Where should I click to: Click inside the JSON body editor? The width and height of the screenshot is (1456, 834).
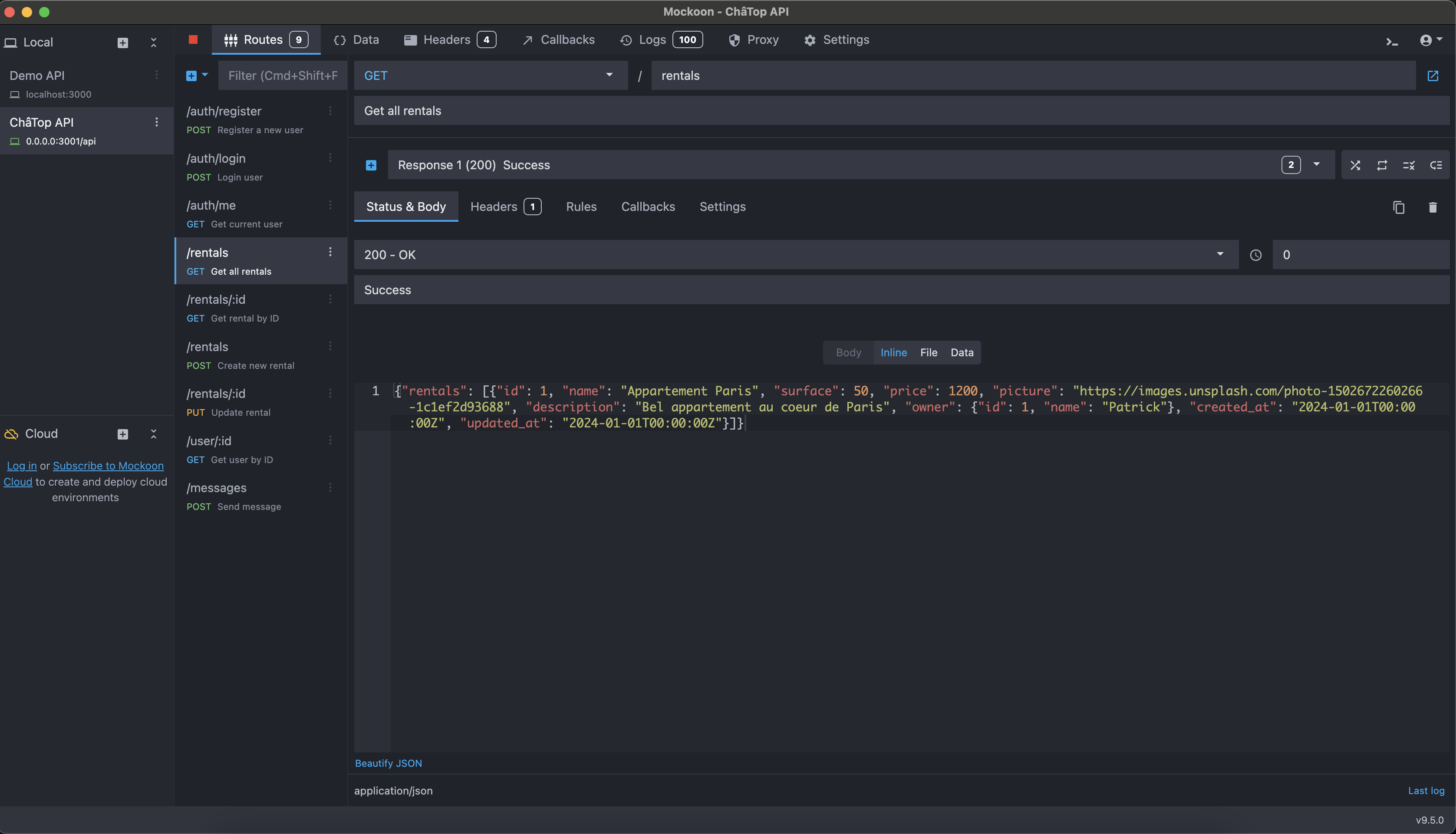920,567
